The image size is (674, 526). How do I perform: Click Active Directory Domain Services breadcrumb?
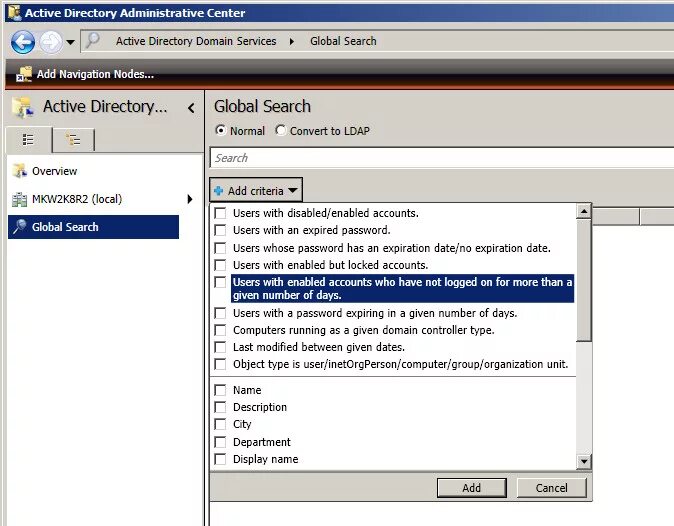click(x=196, y=41)
